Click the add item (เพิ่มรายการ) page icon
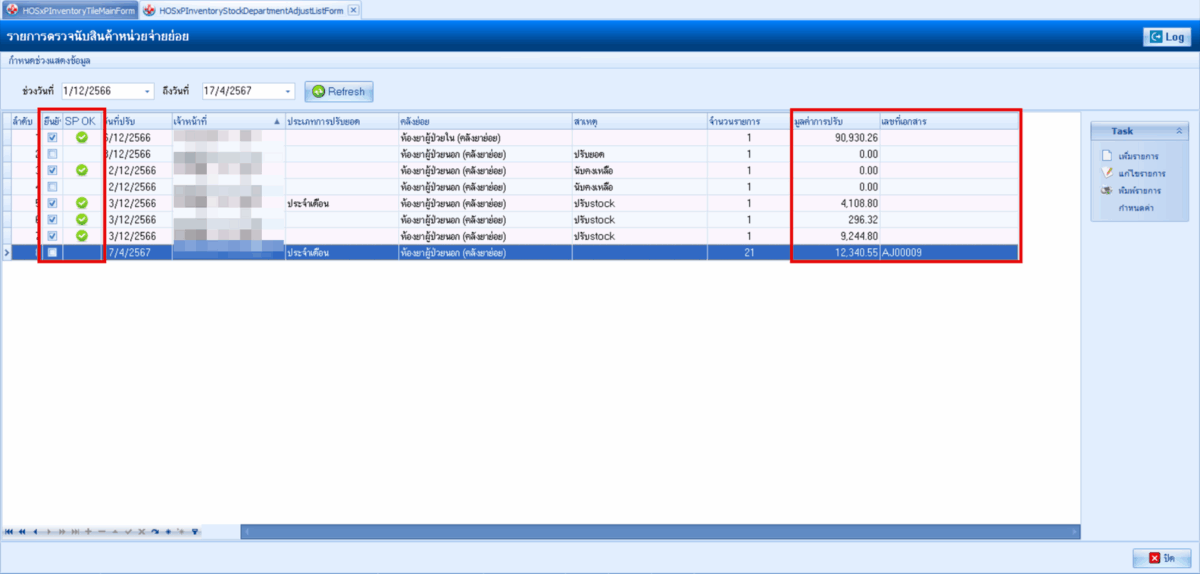Image resolution: width=1200 pixels, height=574 pixels. tap(1106, 156)
